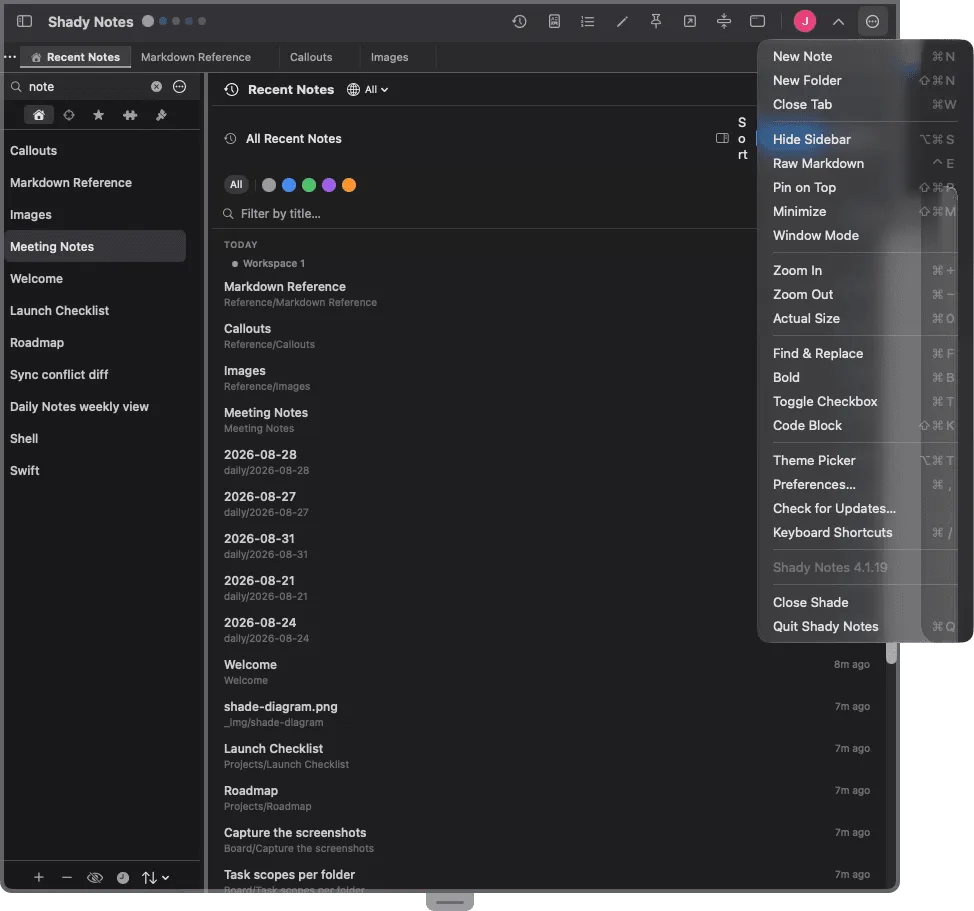Open the All workspaces globe dropdown
The image size is (974, 911).
point(368,89)
